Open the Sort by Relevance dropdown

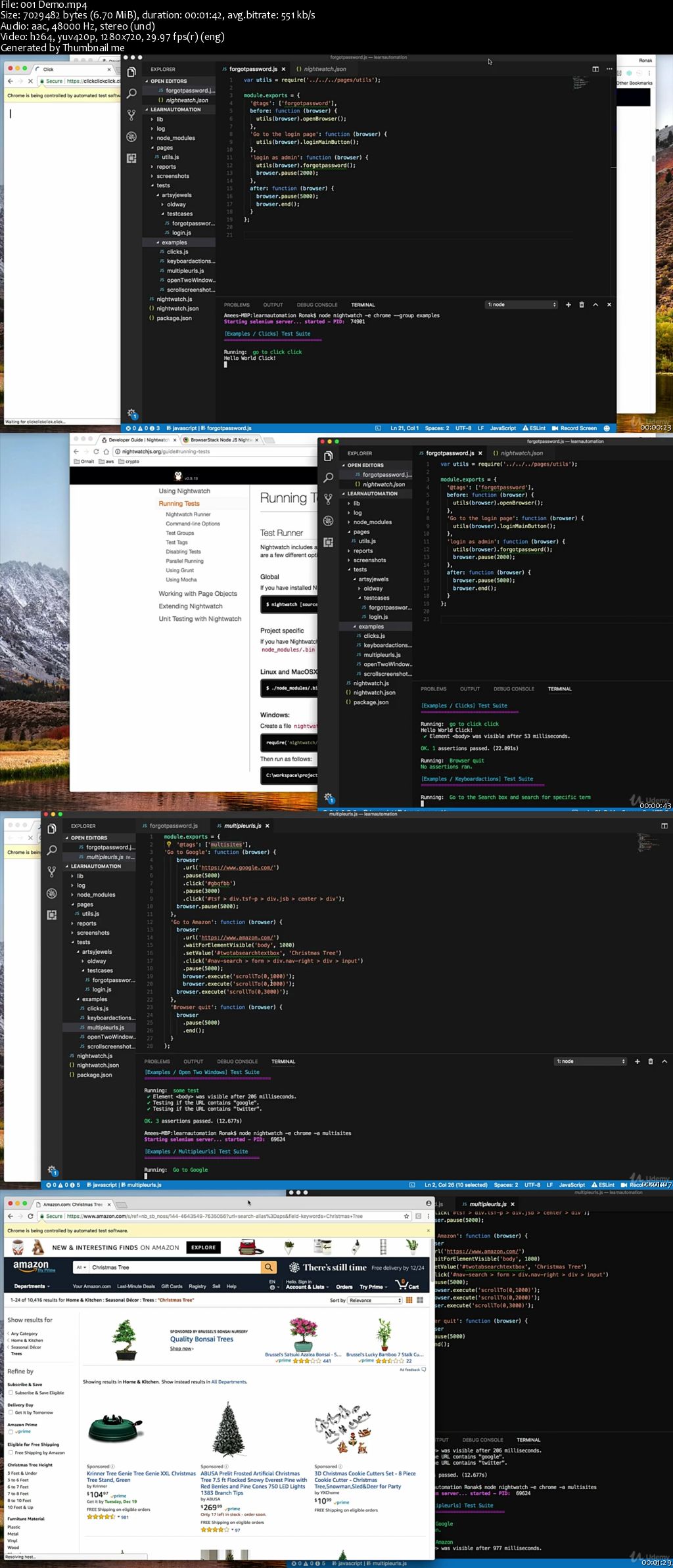[x=375, y=1300]
